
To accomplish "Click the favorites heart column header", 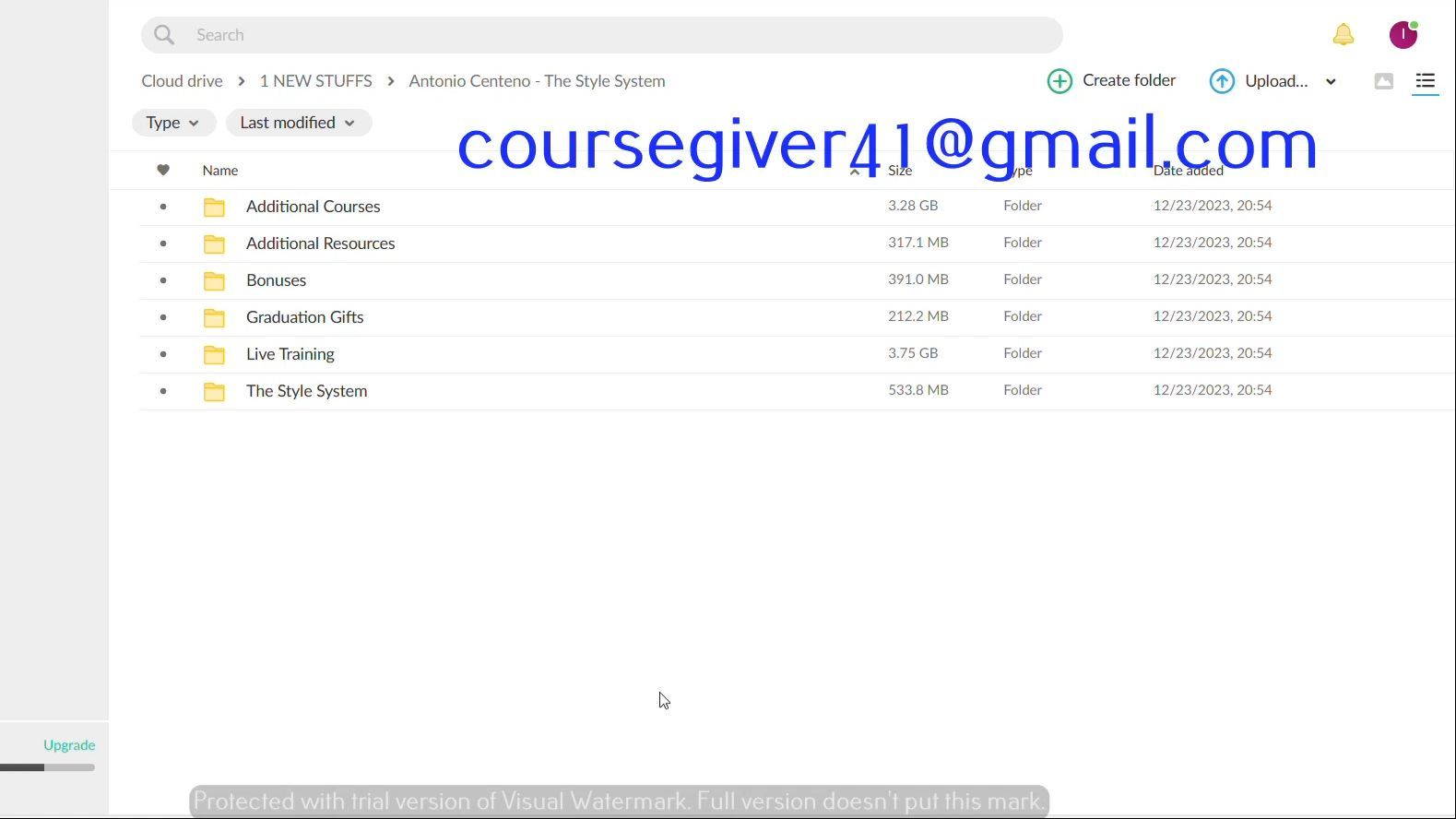I will click(163, 170).
